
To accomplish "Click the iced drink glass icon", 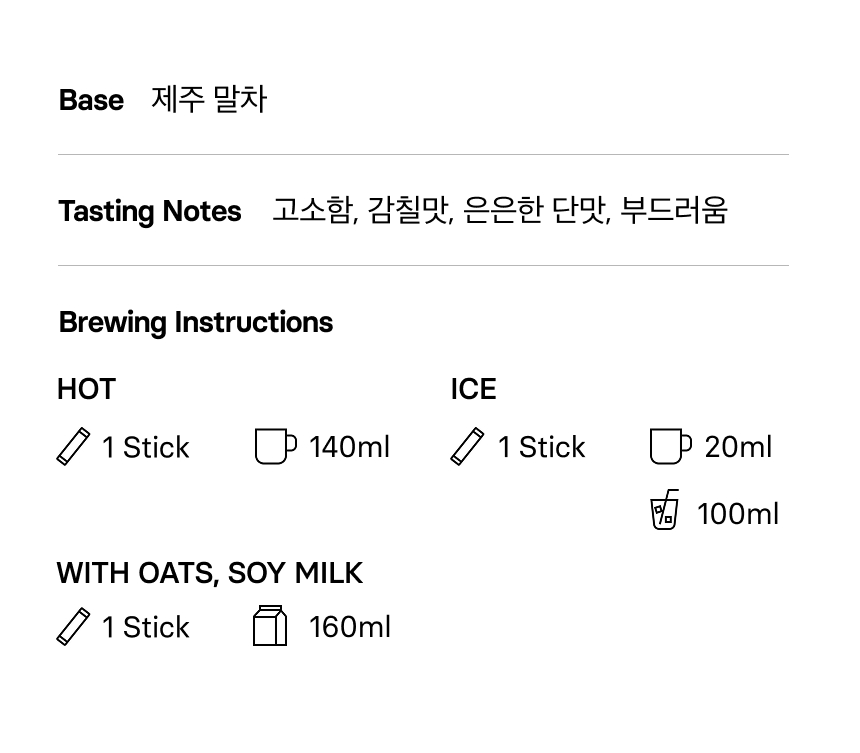I will [x=665, y=510].
